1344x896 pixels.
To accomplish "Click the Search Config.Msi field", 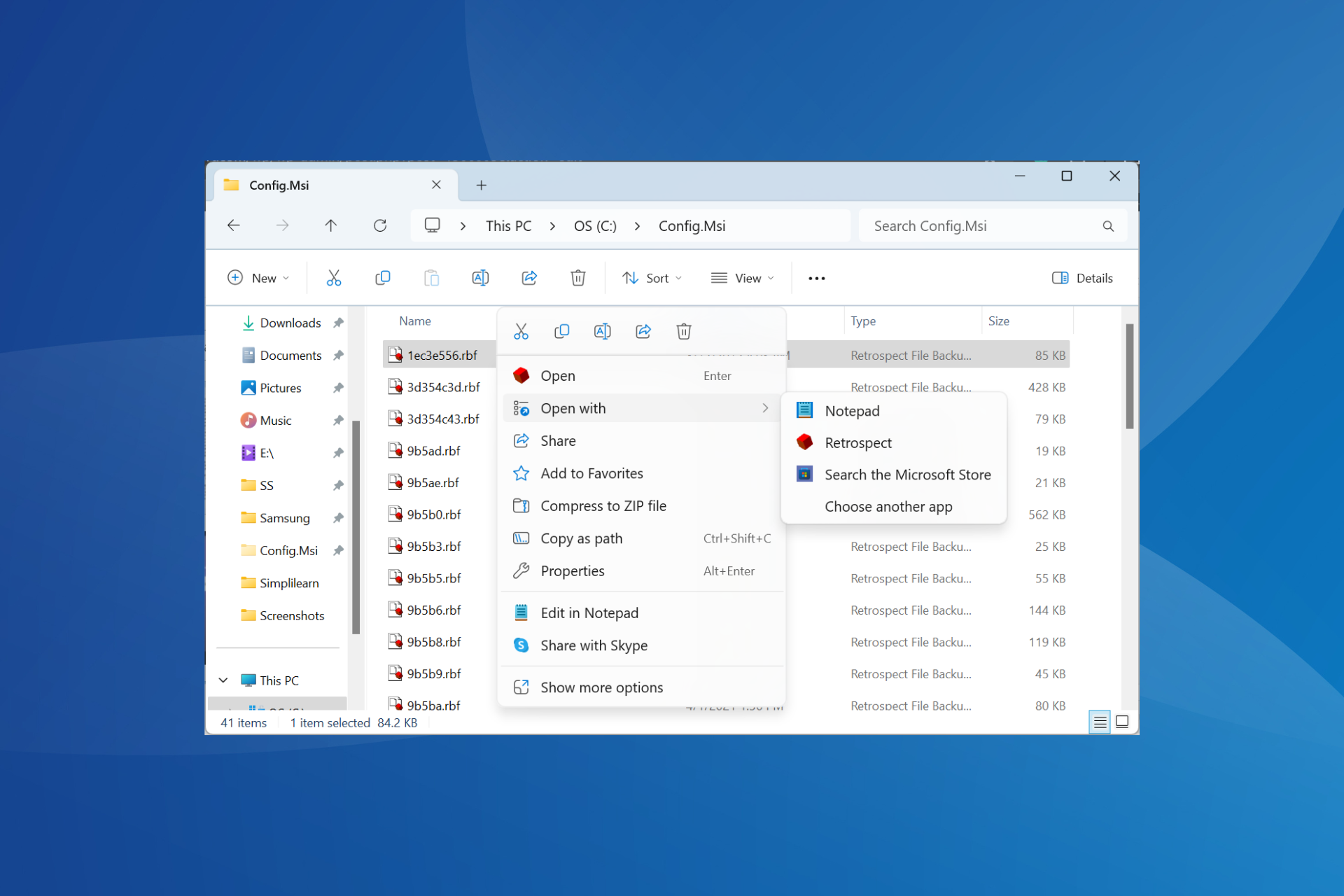I will 993,226.
